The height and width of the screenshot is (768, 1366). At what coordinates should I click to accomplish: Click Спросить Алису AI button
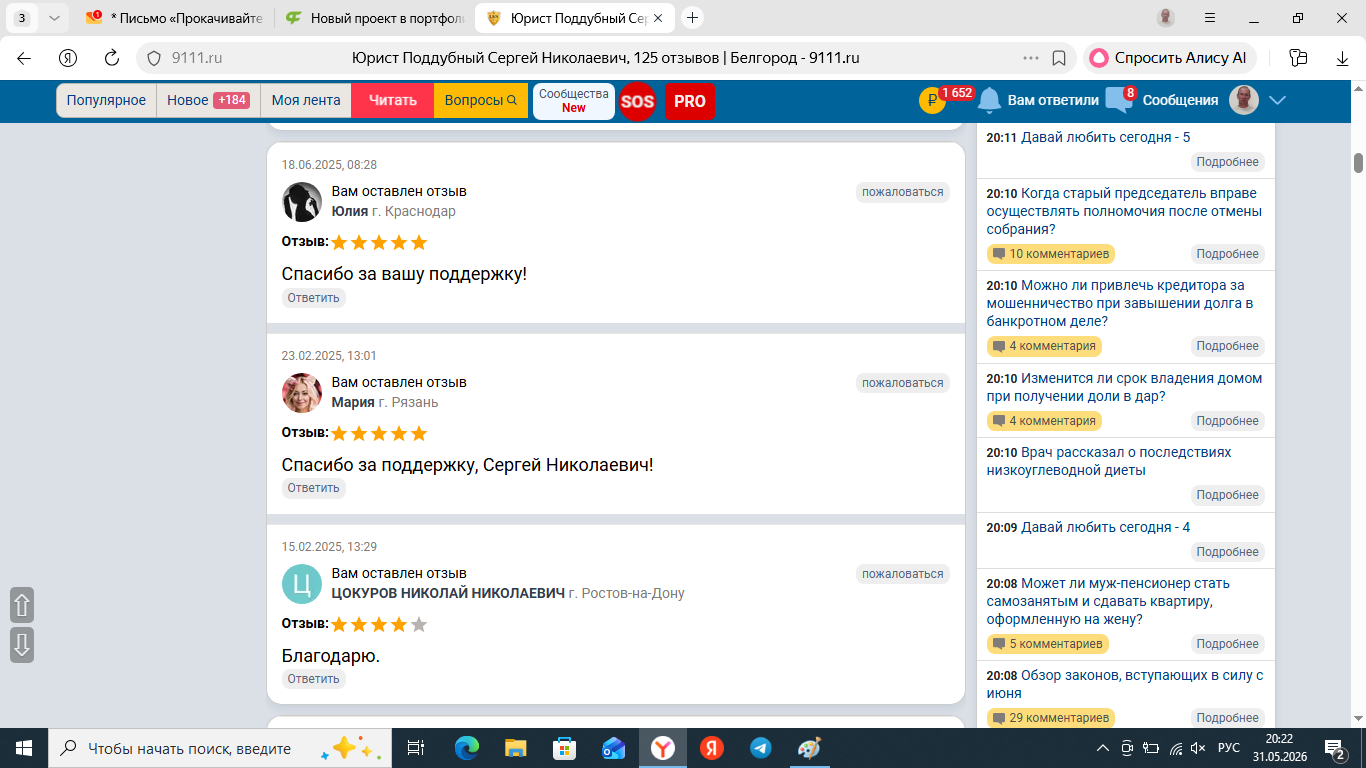coord(1171,58)
